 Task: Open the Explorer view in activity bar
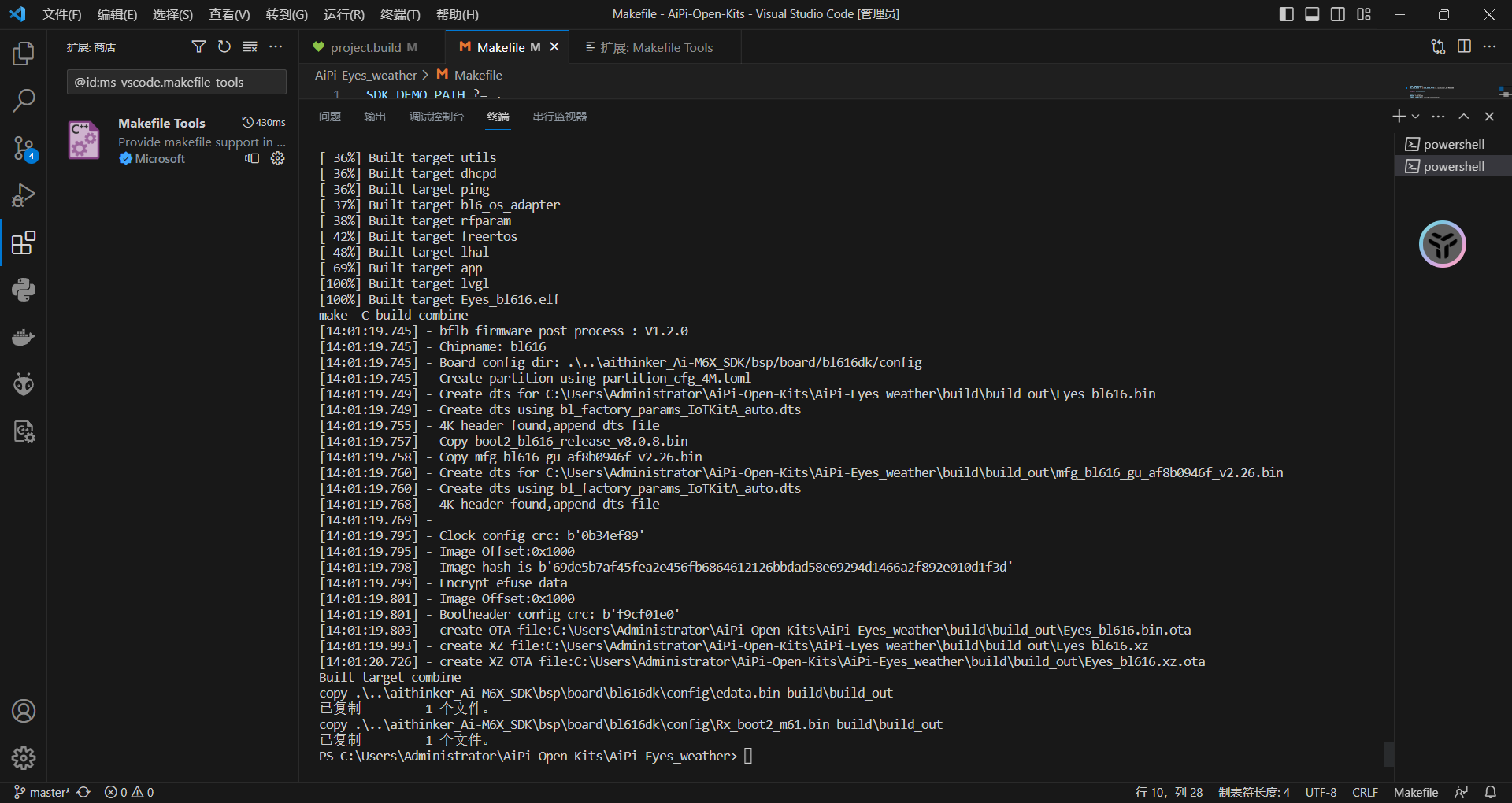point(24,54)
